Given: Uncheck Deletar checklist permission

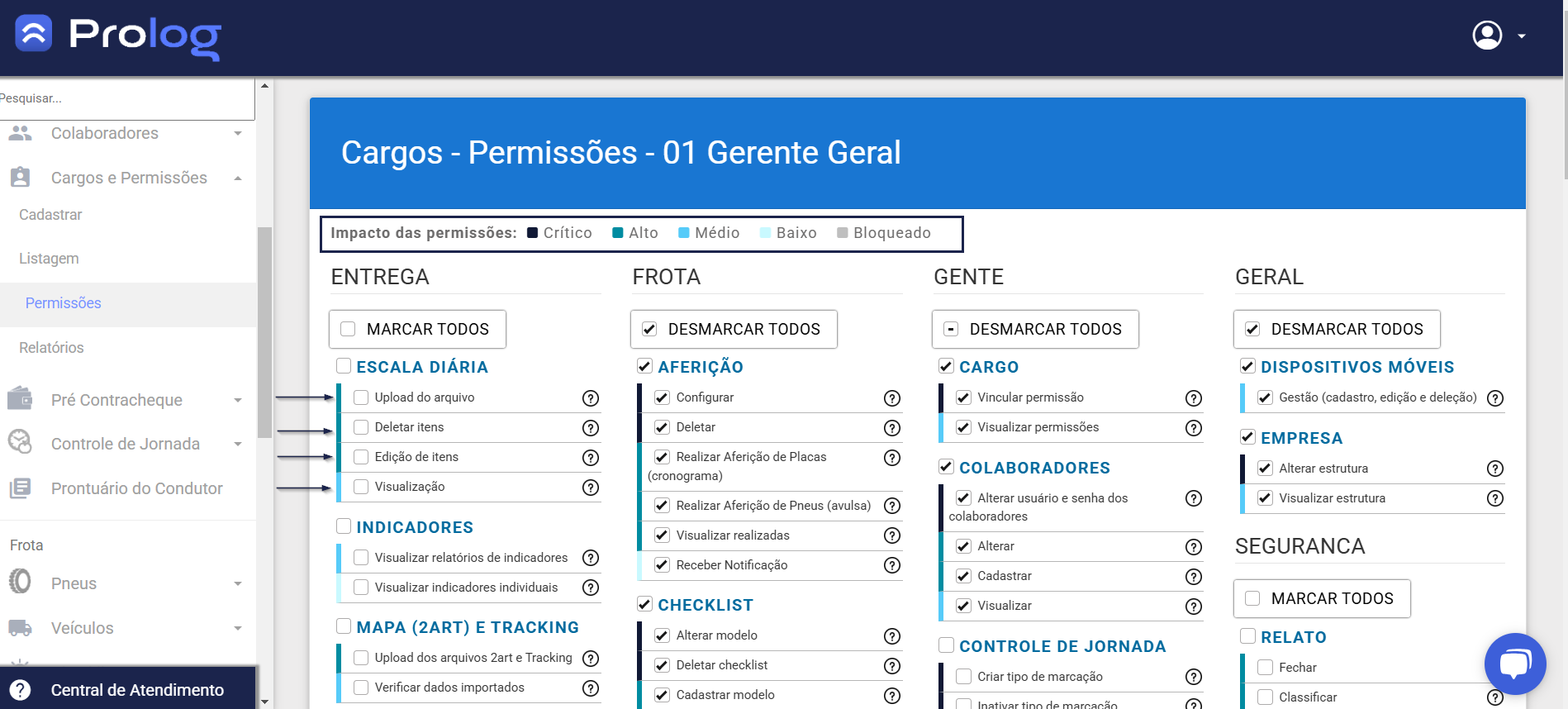Looking at the screenshot, I should 663,665.
